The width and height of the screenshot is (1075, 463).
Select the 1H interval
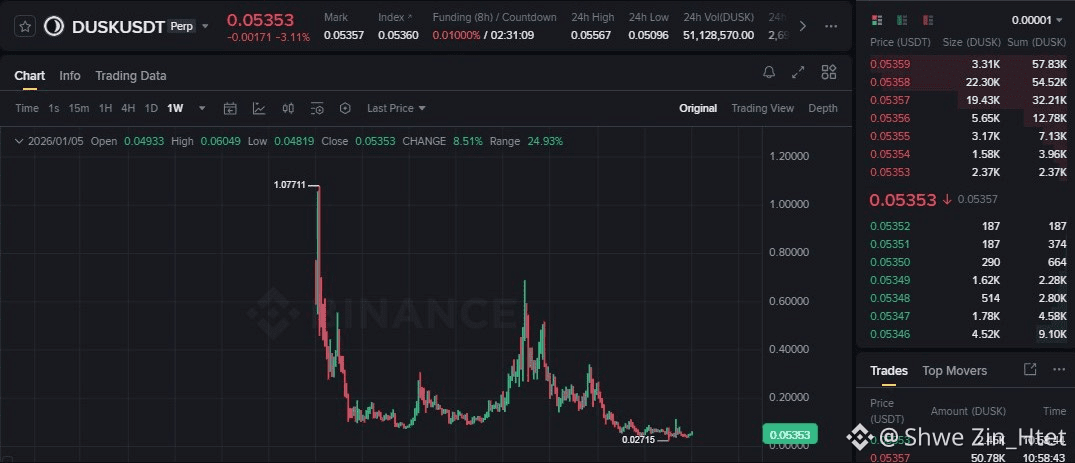(x=105, y=108)
